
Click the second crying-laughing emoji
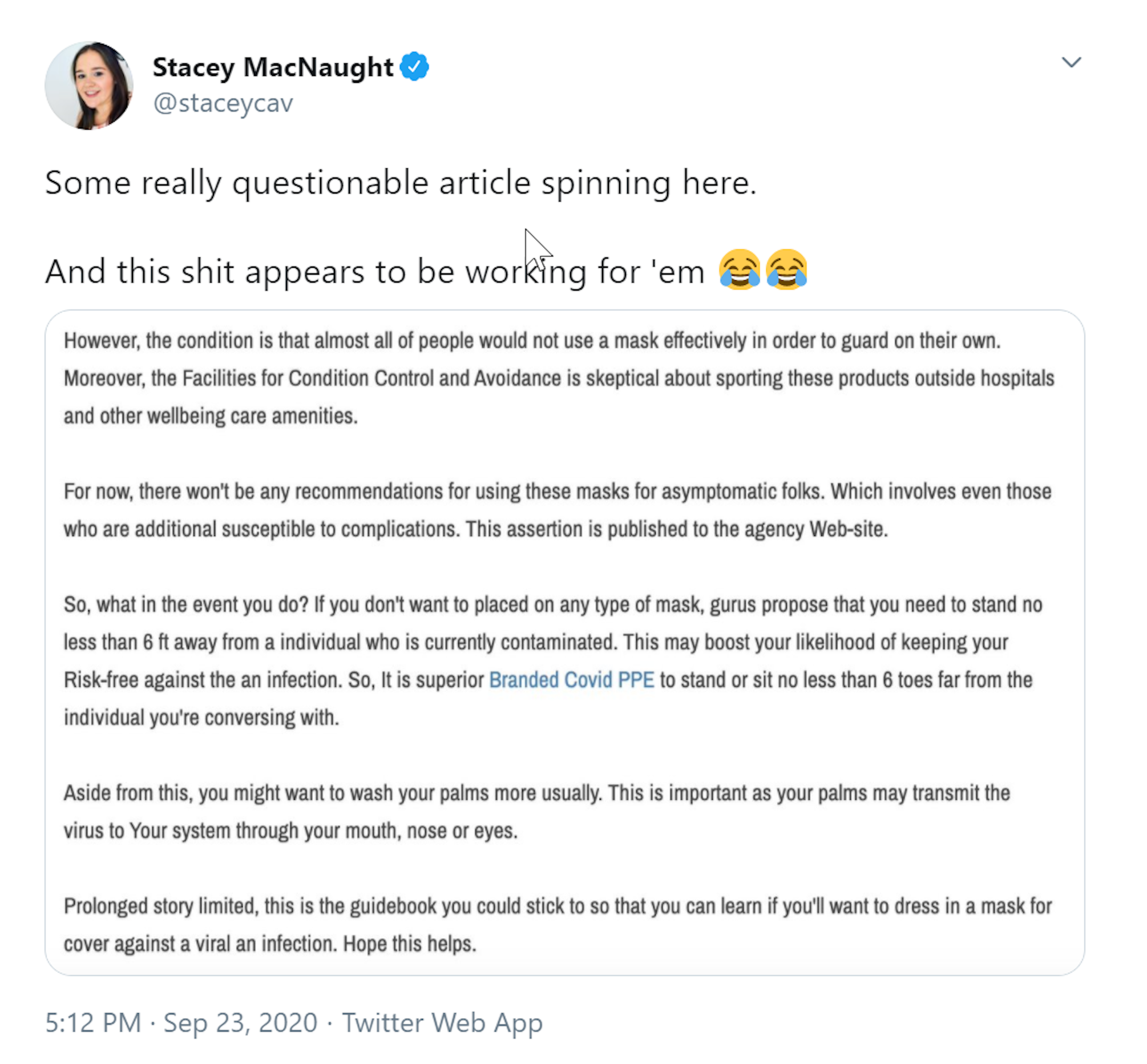[x=786, y=269]
